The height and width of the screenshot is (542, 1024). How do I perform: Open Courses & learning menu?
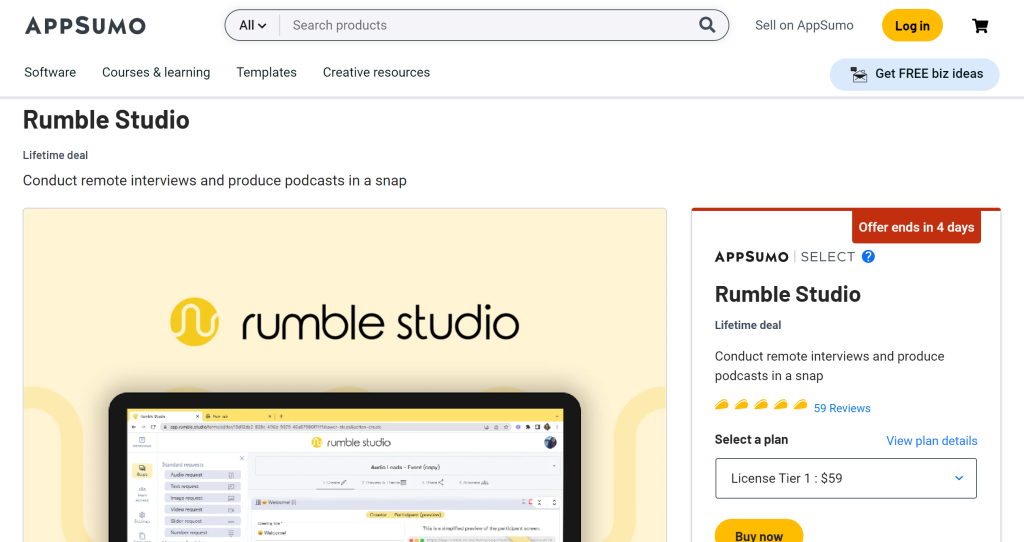[156, 72]
